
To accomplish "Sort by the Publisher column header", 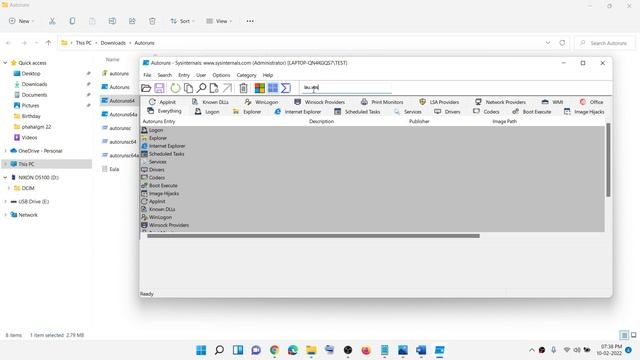I will (x=419, y=121).
